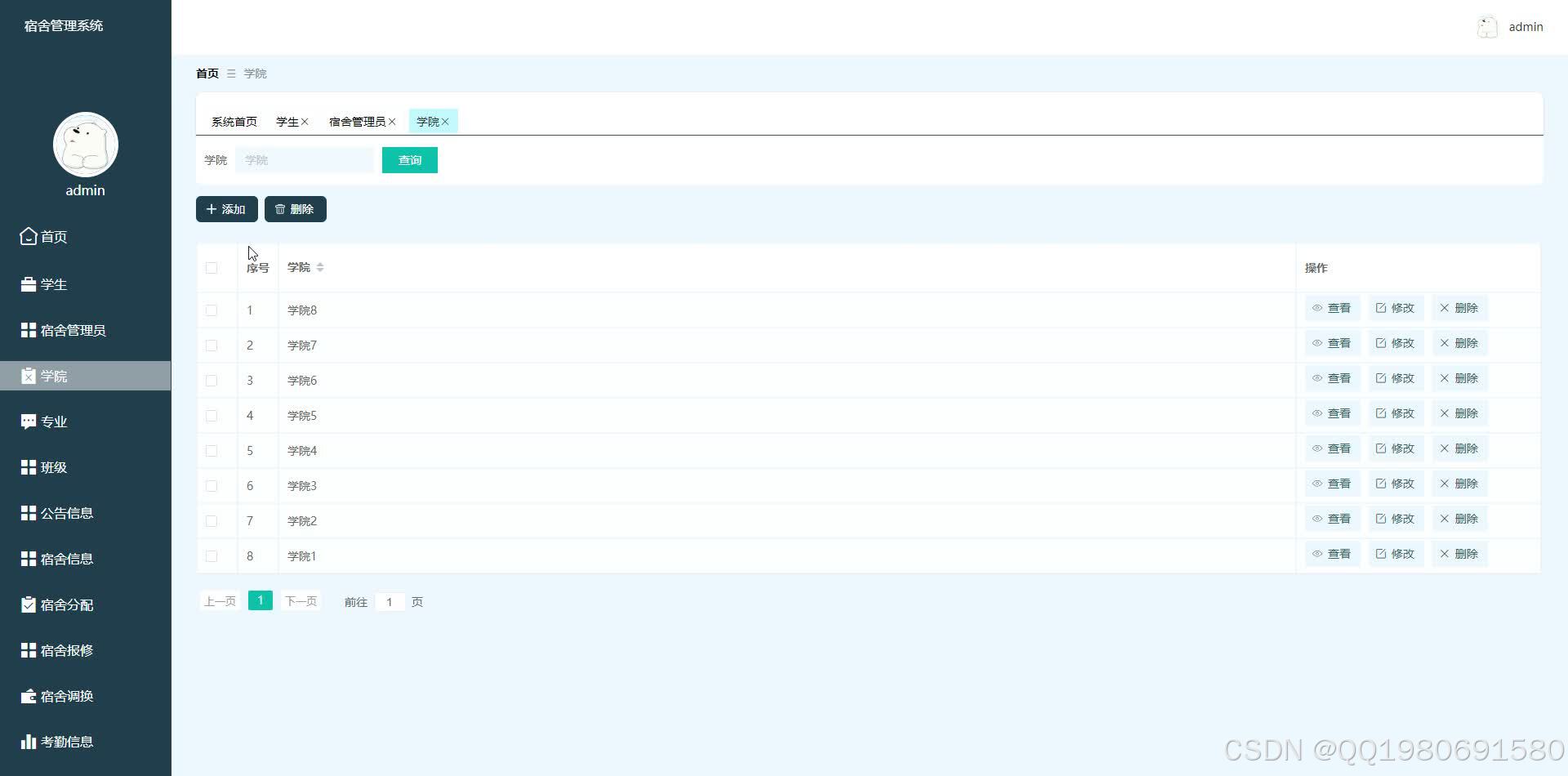Image resolution: width=1568 pixels, height=776 pixels.
Task: Switch to the 学生 tab
Action: pyautogui.click(x=287, y=122)
